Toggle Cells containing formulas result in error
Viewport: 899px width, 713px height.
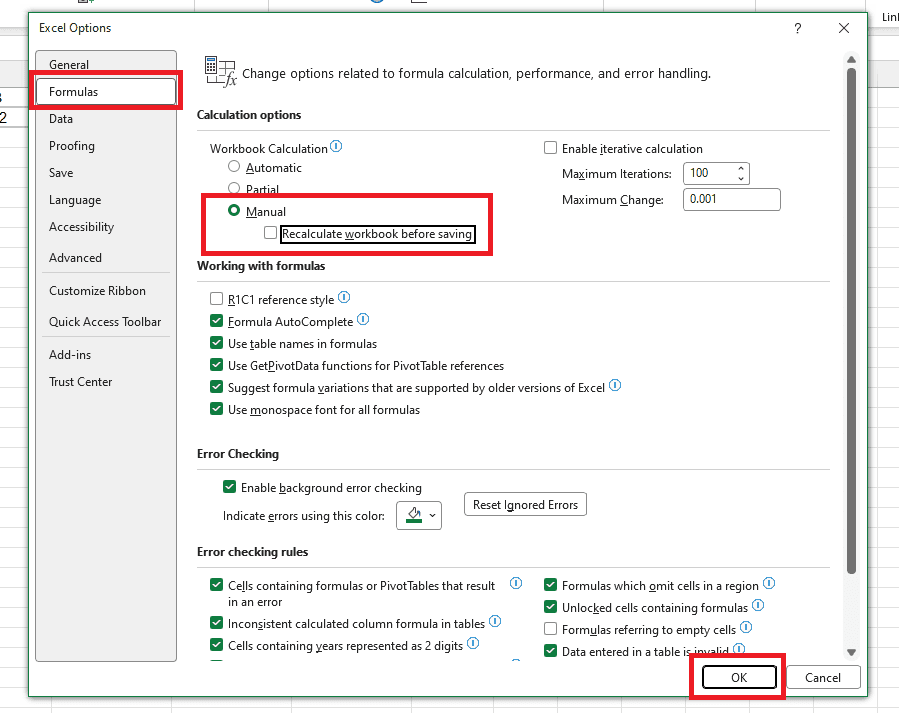[x=216, y=585]
